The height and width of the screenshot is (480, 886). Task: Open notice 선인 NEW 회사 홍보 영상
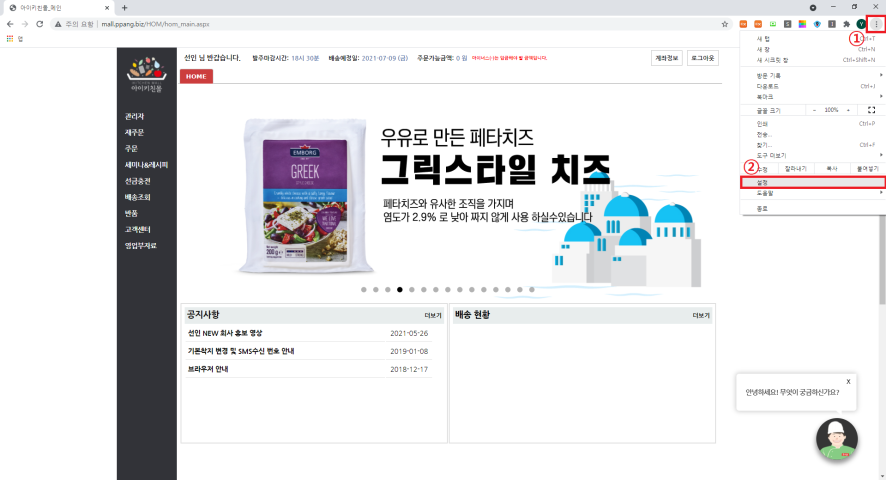225,334
